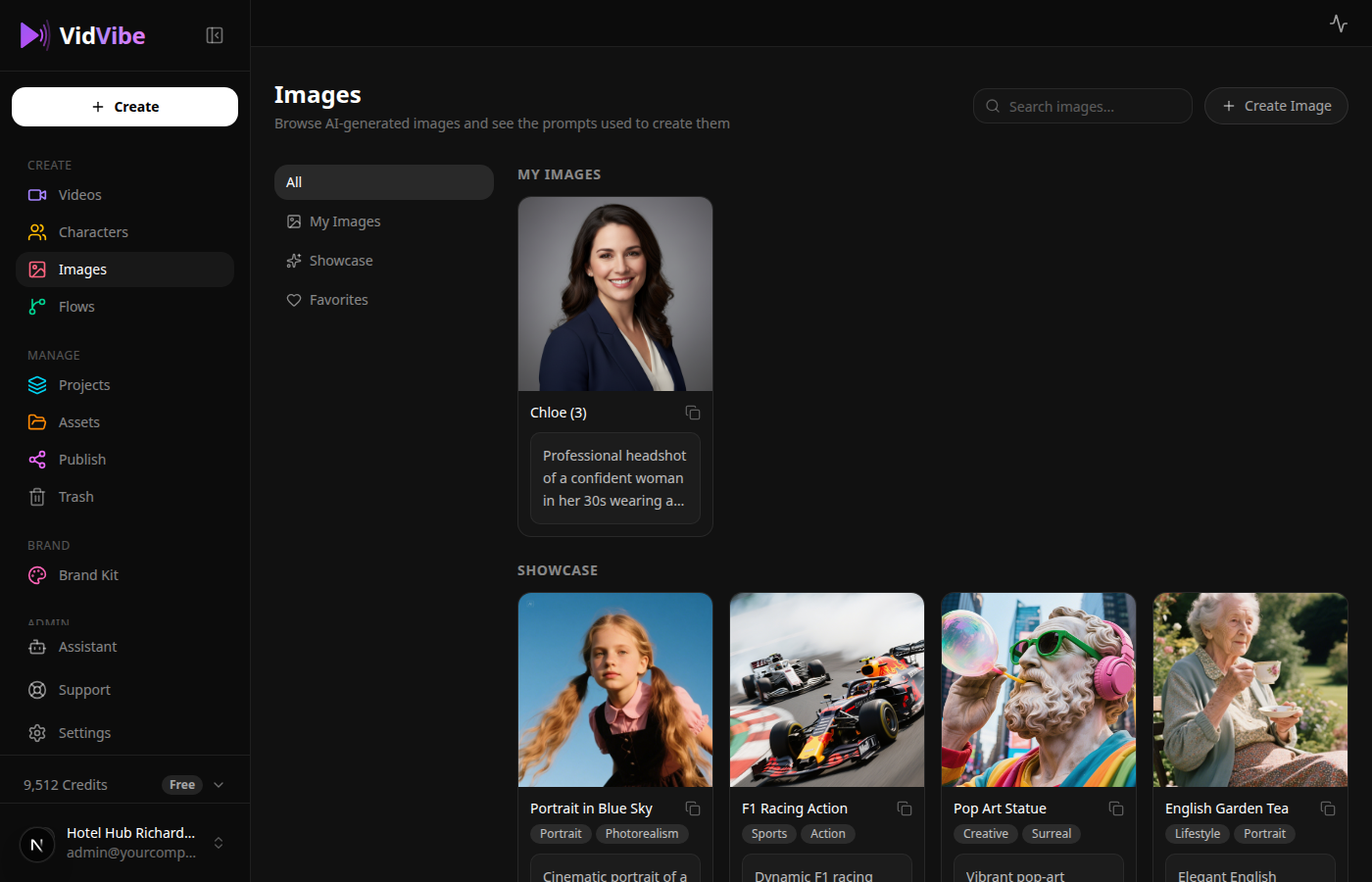The width and height of the screenshot is (1372, 882).
Task: Click the Surreal tag
Action: click(x=1052, y=834)
